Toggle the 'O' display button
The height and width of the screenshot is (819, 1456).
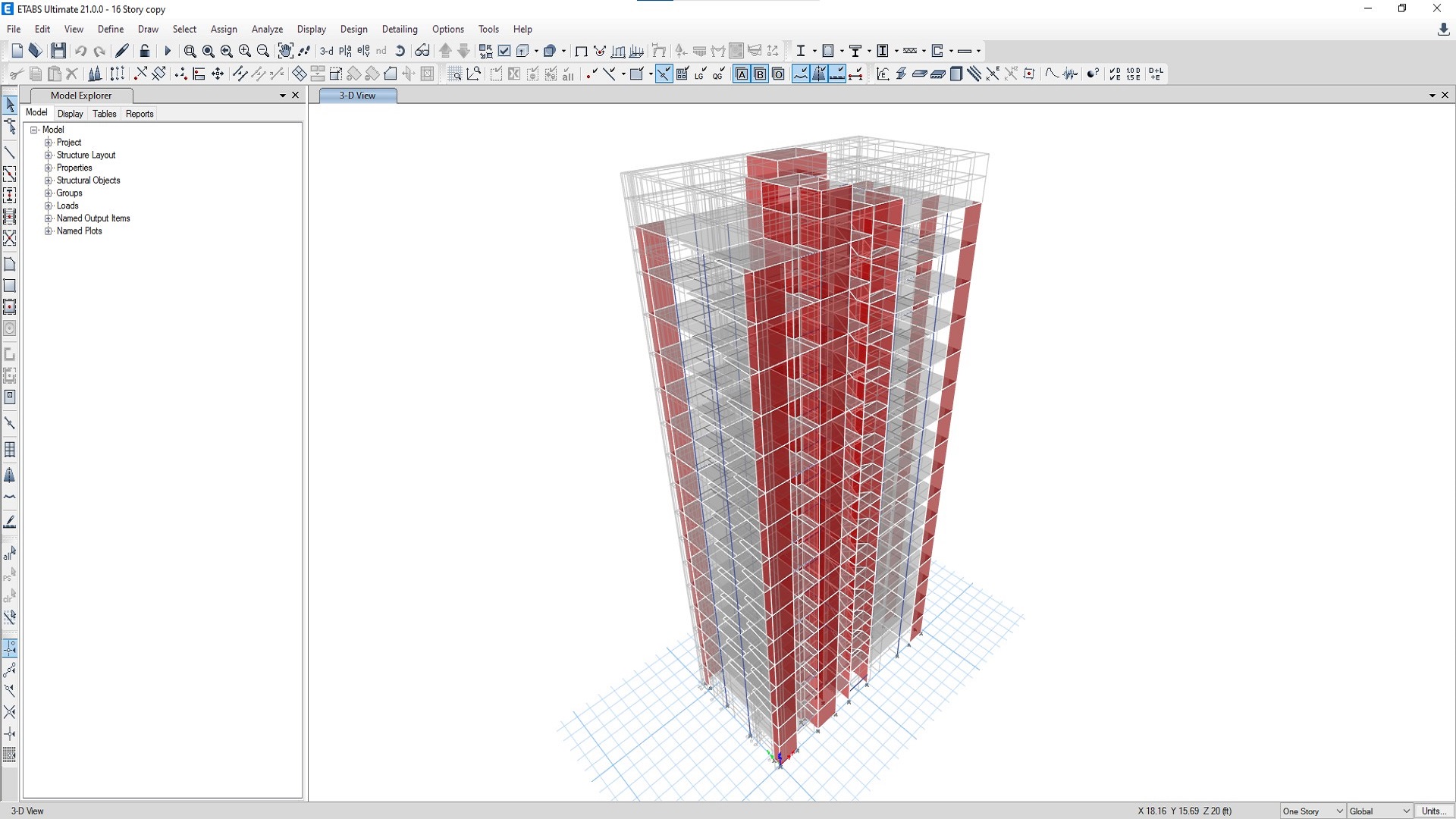pyautogui.click(x=778, y=74)
